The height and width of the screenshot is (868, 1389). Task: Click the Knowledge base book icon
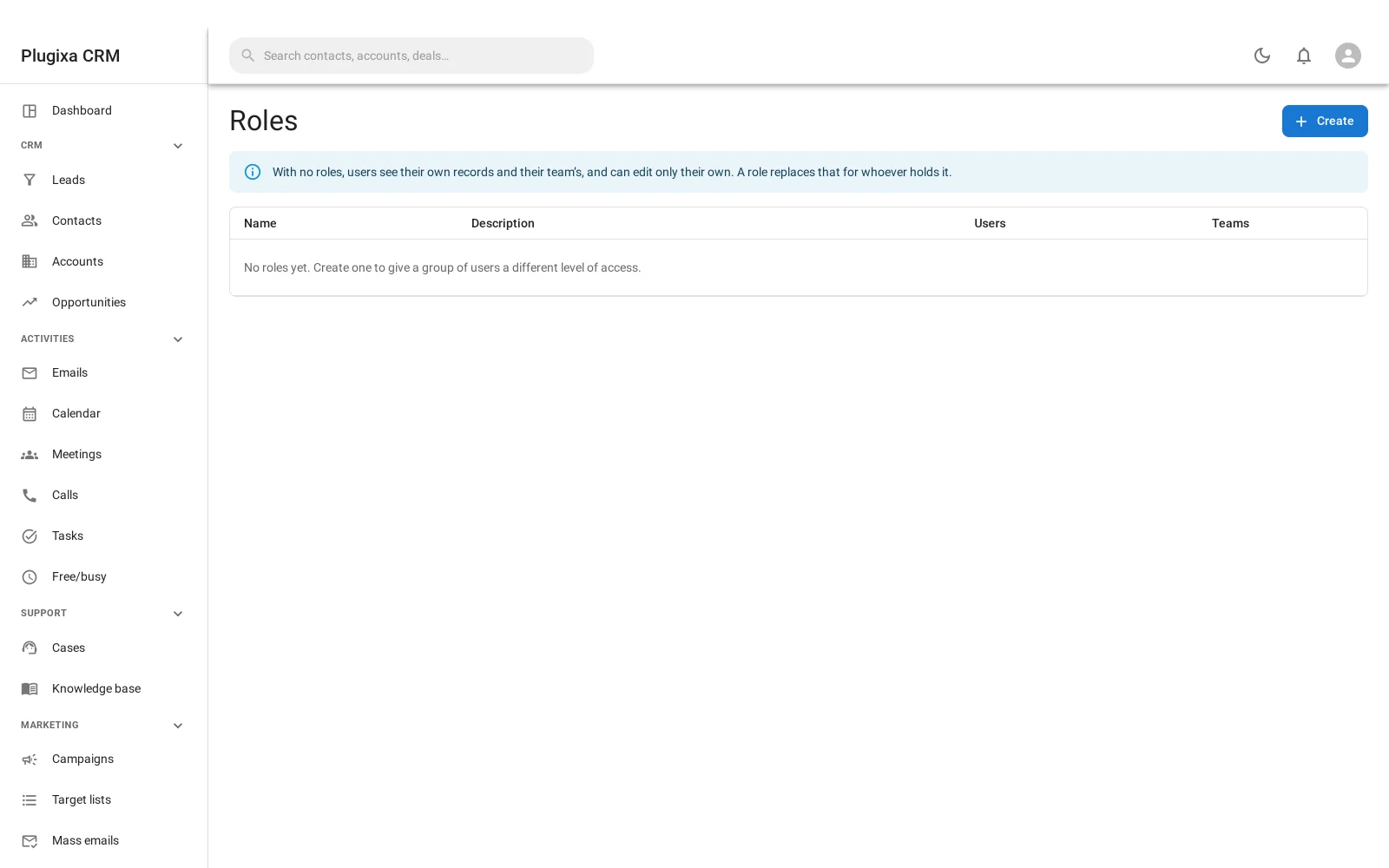[x=30, y=689]
